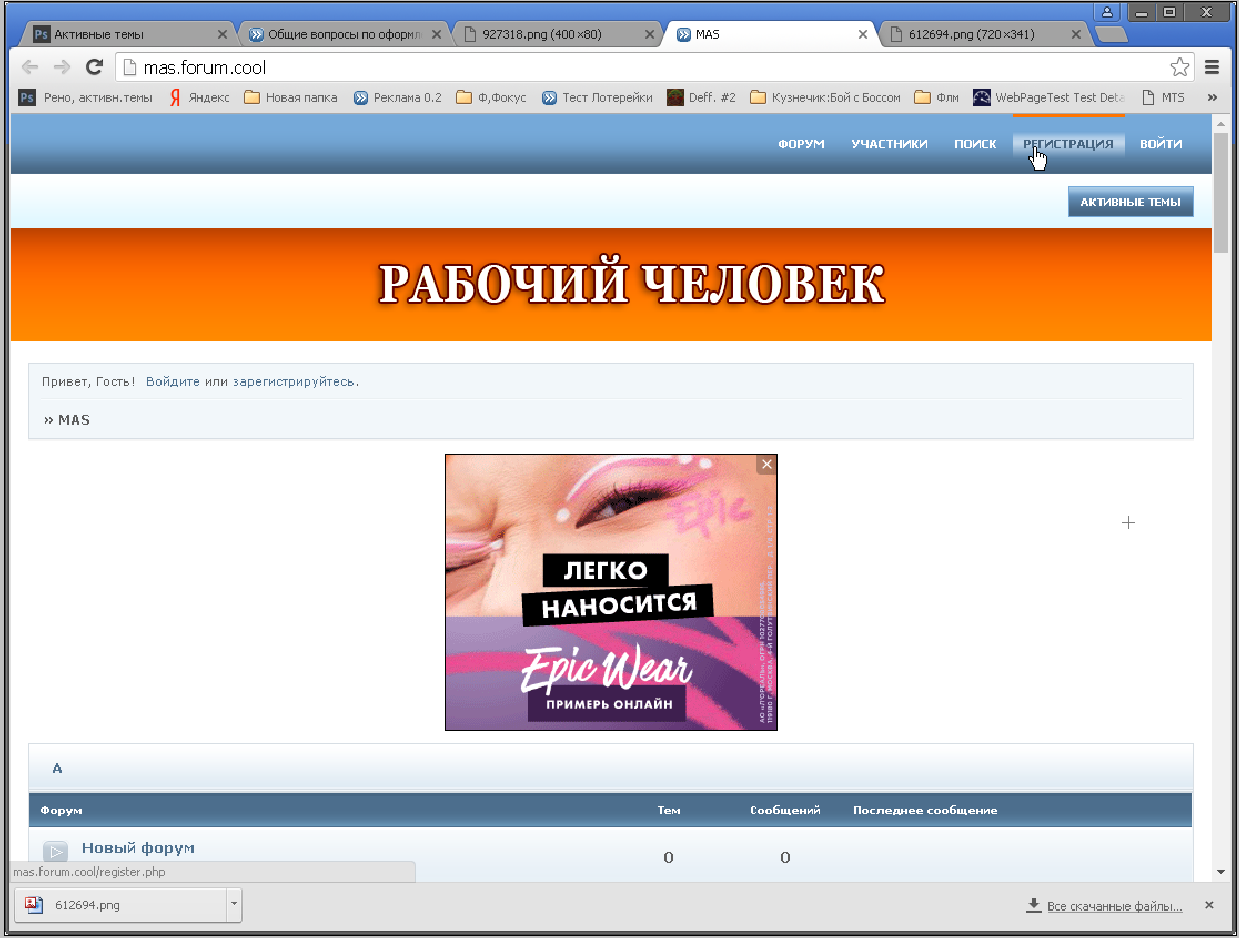
Task: Click the page scrollbar down arrow
Action: click(1220, 873)
